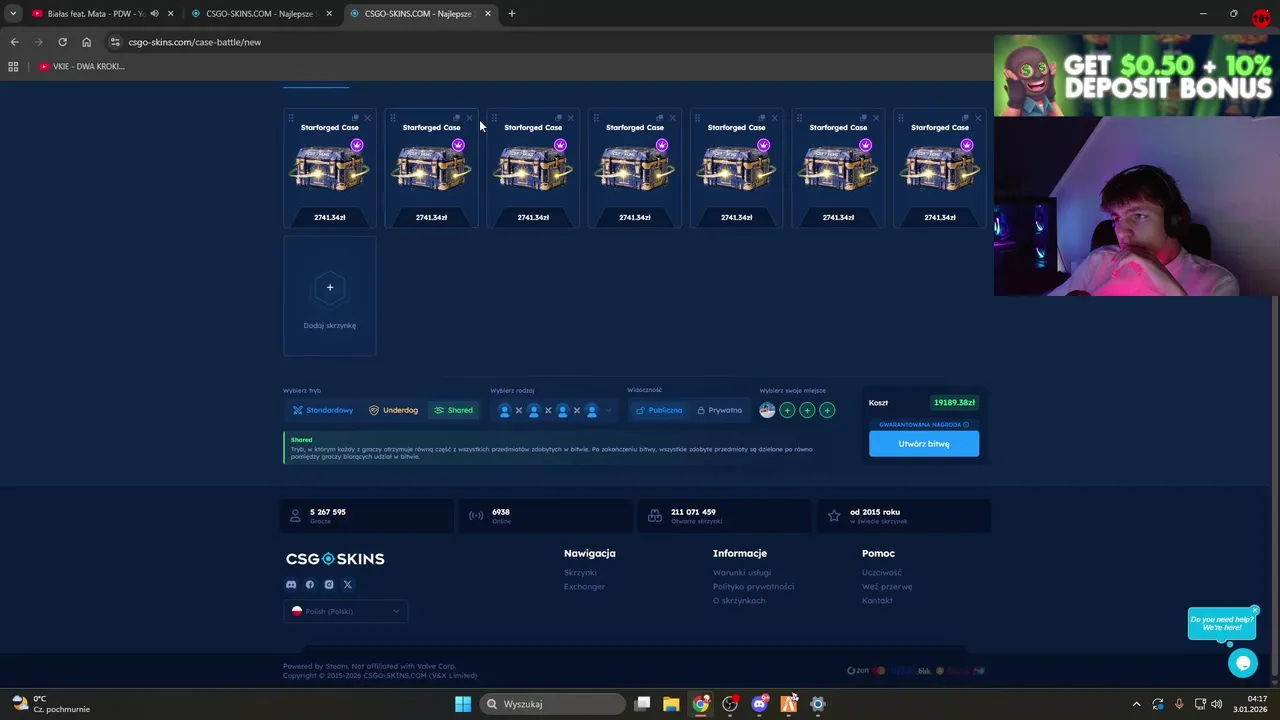1280x720 pixels.
Task: Pick the second seat plus icon
Action: tap(787, 410)
